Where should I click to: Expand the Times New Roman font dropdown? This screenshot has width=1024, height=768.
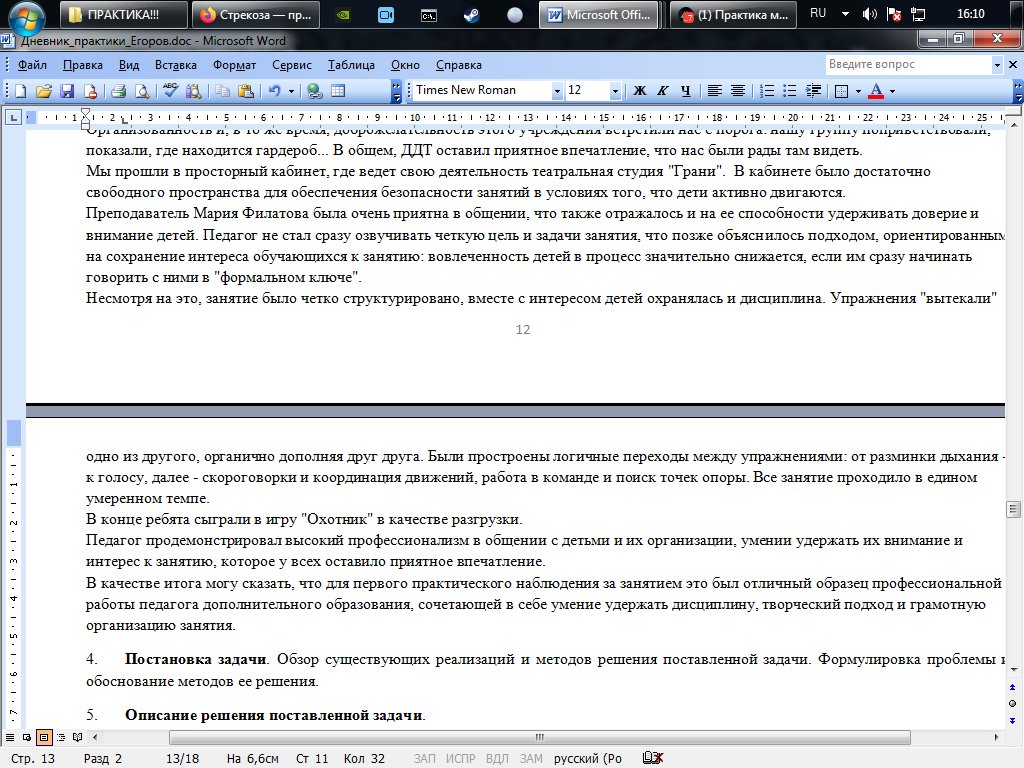[556, 91]
